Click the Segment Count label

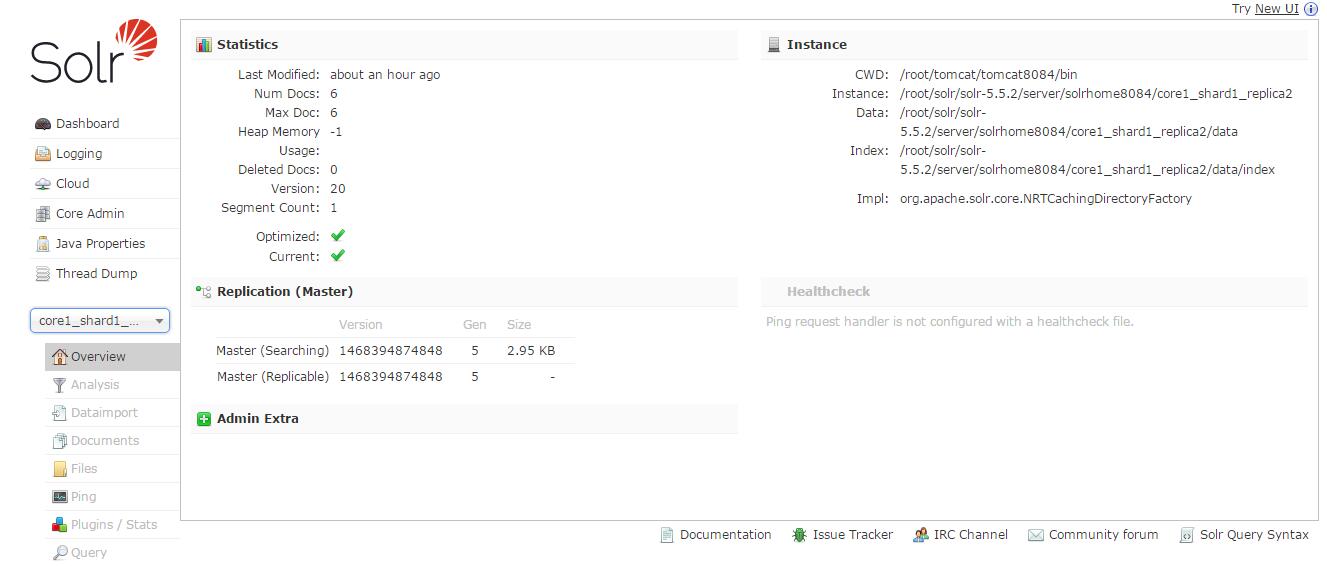click(270, 208)
